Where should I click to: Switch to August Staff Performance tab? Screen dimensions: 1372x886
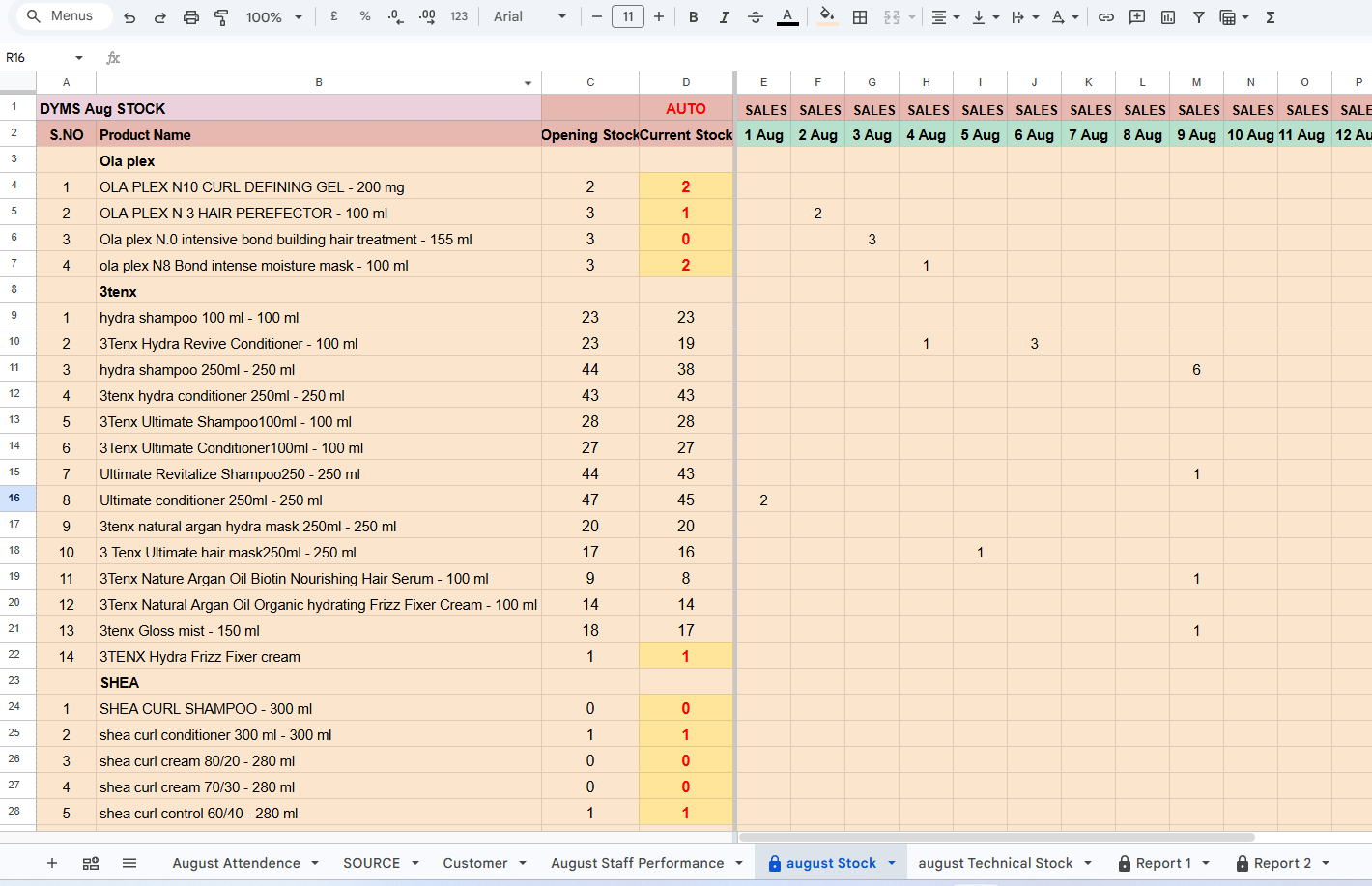(638, 863)
